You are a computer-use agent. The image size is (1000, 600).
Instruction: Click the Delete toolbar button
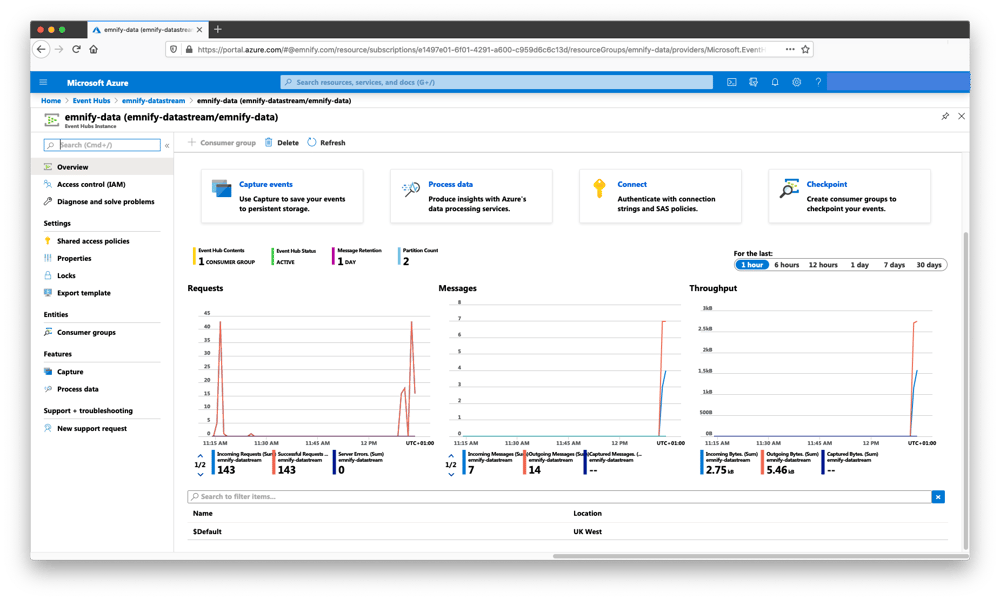[x=282, y=143]
